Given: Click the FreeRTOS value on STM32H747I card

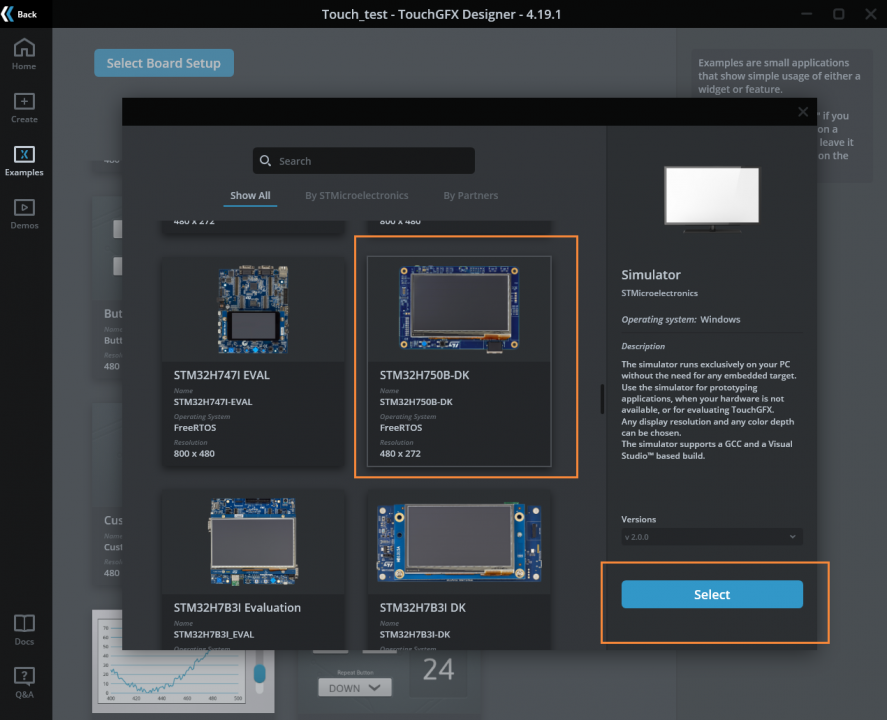Looking at the screenshot, I should [x=195, y=428].
